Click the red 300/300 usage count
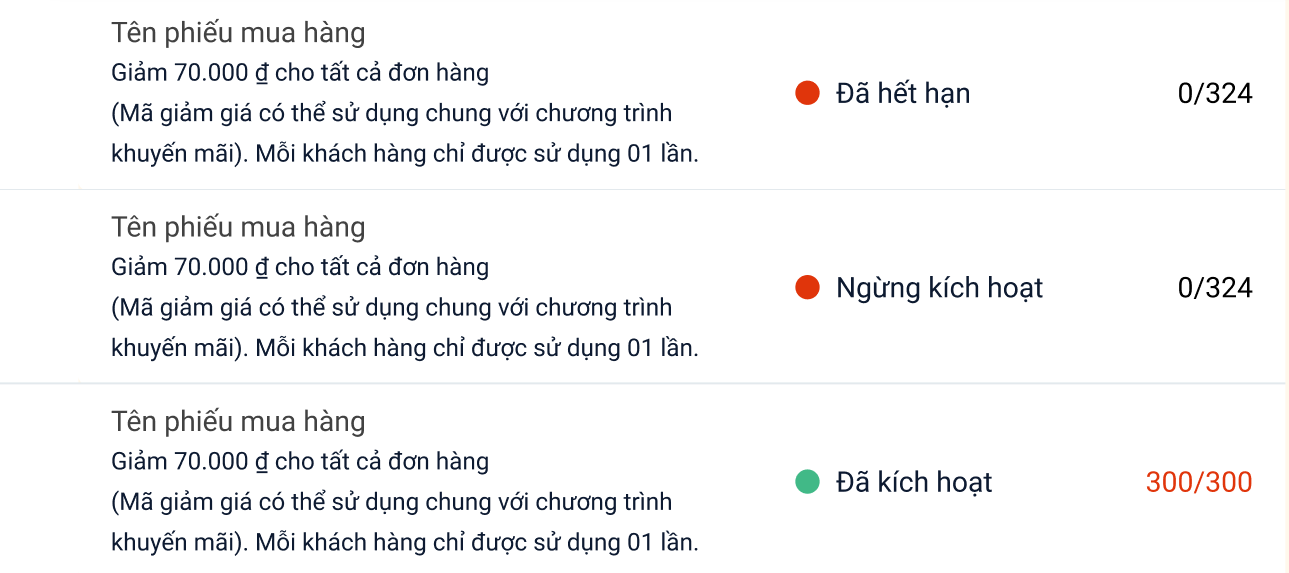Image resolution: width=1289 pixels, height=573 pixels. coord(1199,482)
